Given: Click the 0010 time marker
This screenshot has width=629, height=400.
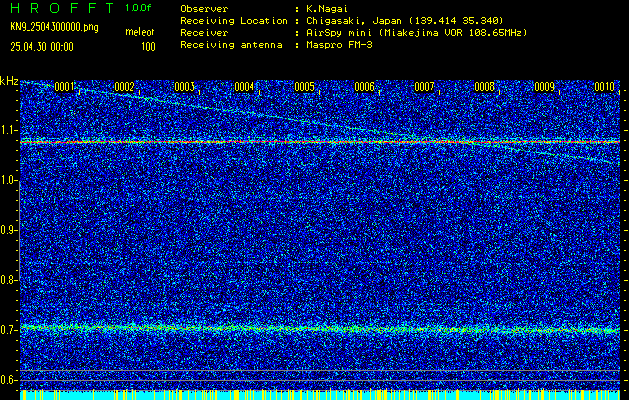Looking at the screenshot, I should 605,87.
